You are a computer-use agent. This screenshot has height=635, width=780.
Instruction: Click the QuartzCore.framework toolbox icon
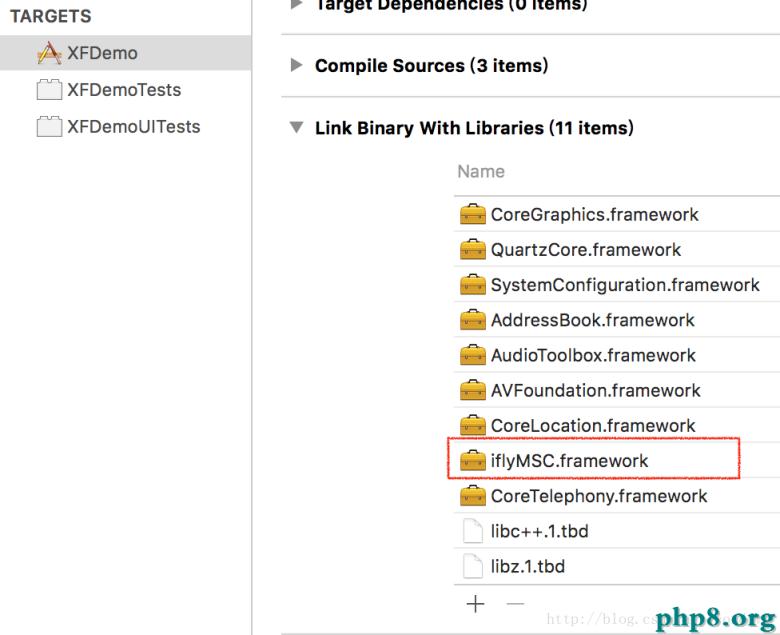[472, 250]
